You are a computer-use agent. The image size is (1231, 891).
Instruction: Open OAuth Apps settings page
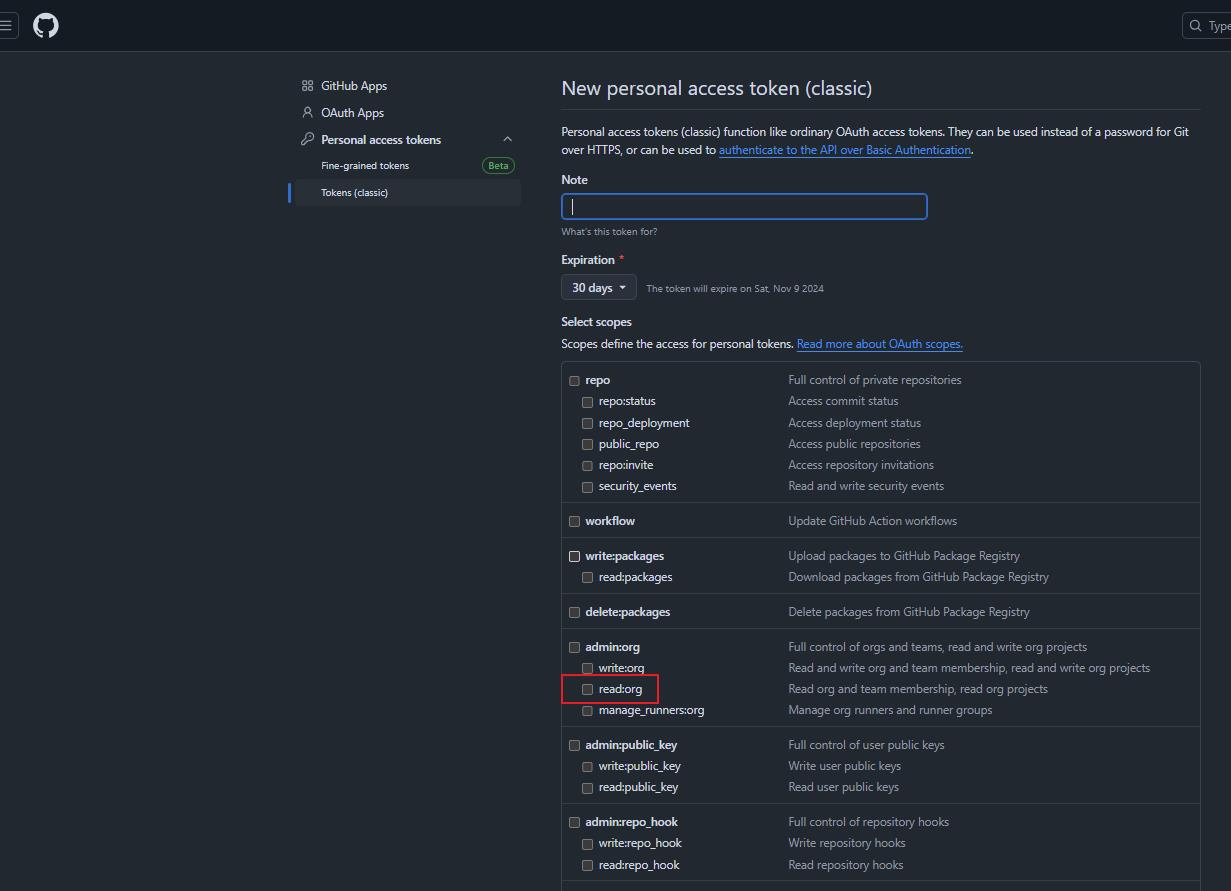(353, 113)
